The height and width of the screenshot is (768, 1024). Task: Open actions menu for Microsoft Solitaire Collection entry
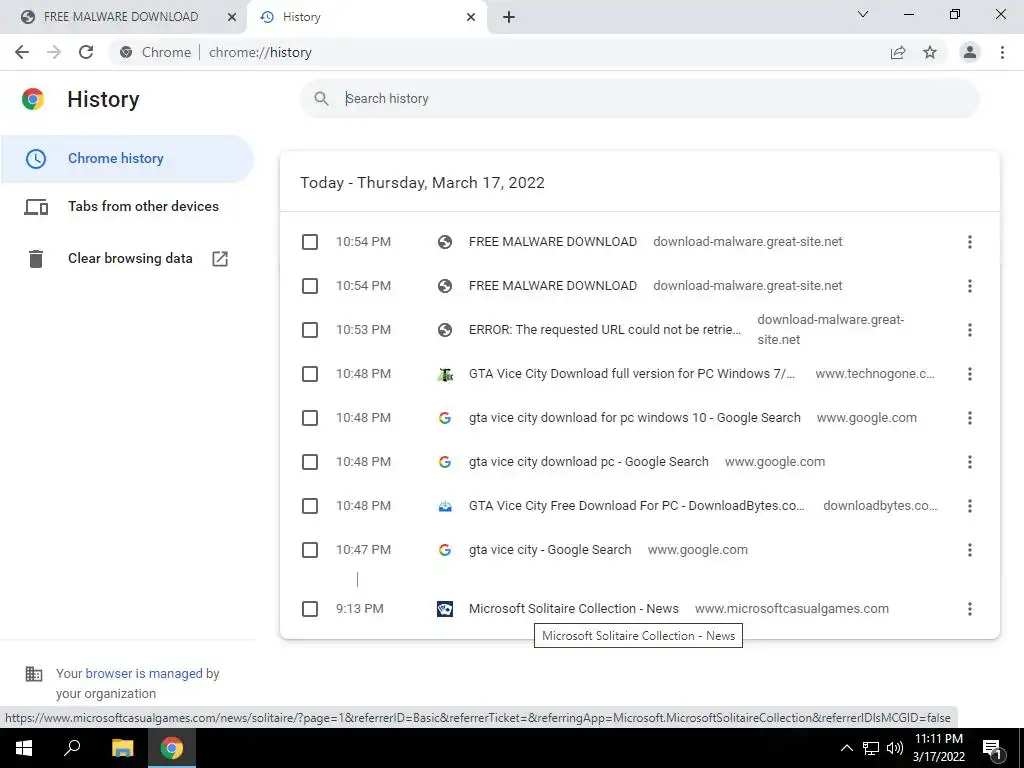(x=970, y=609)
